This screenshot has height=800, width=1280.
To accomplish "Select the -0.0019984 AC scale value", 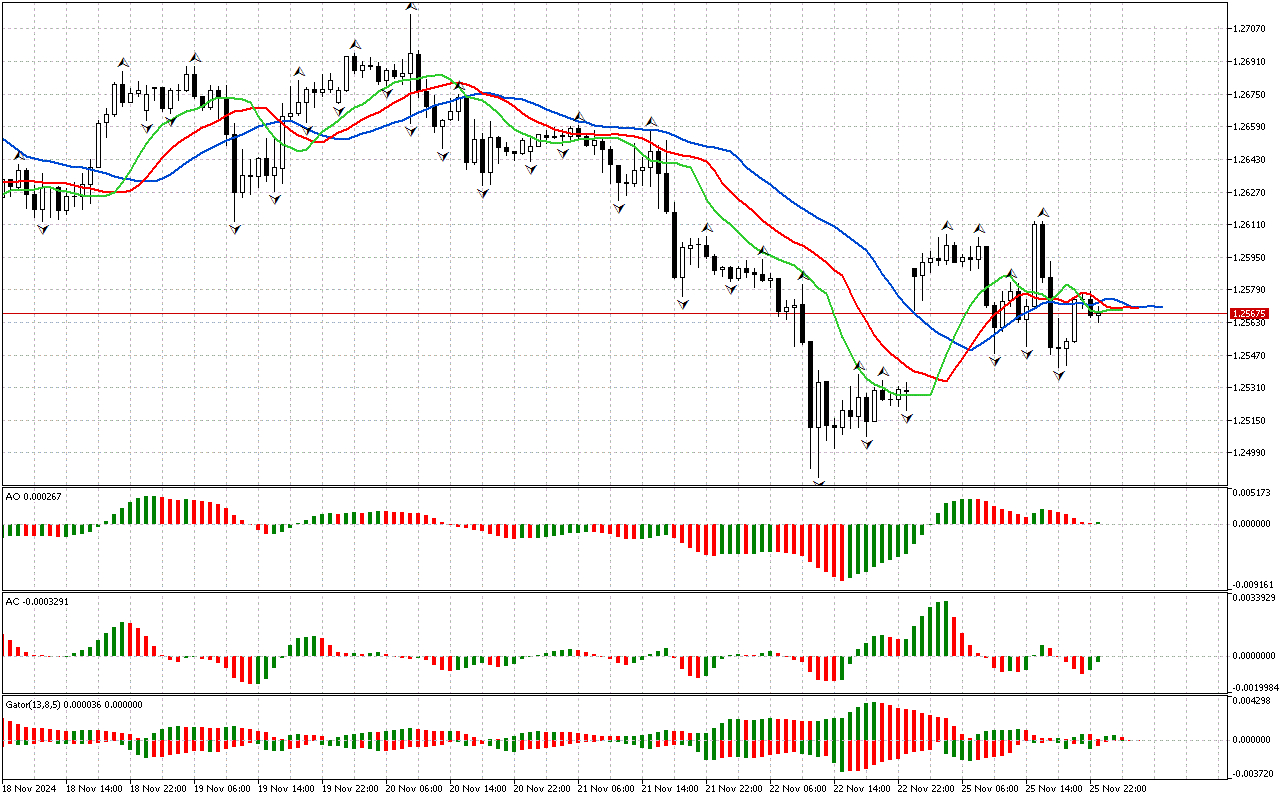I will (1254, 687).
